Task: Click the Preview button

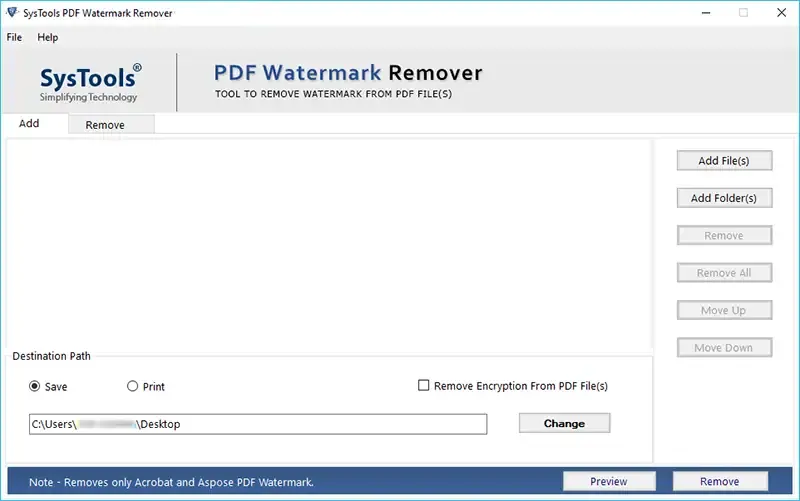Action: [x=609, y=481]
